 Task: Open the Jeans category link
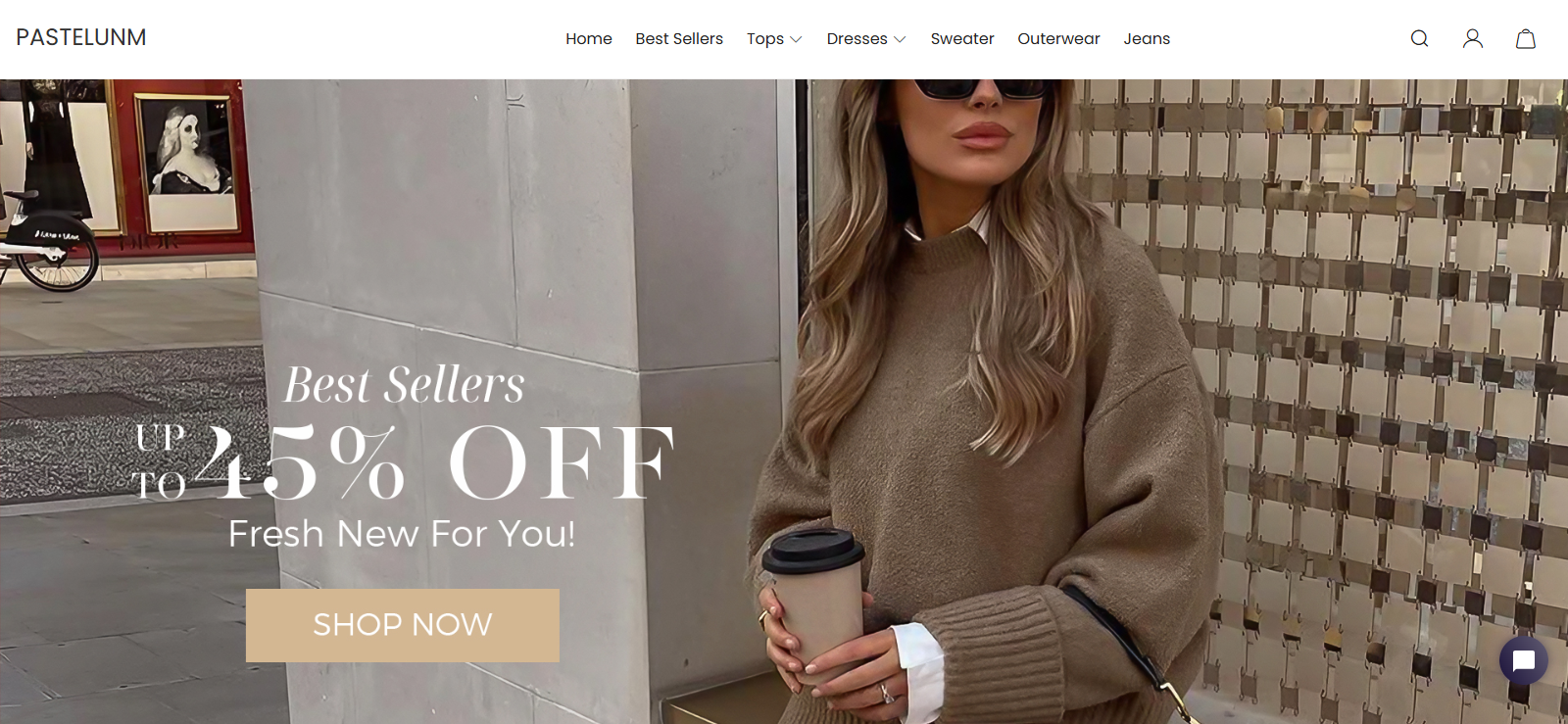pyautogui.click(x=1147, y=38)
